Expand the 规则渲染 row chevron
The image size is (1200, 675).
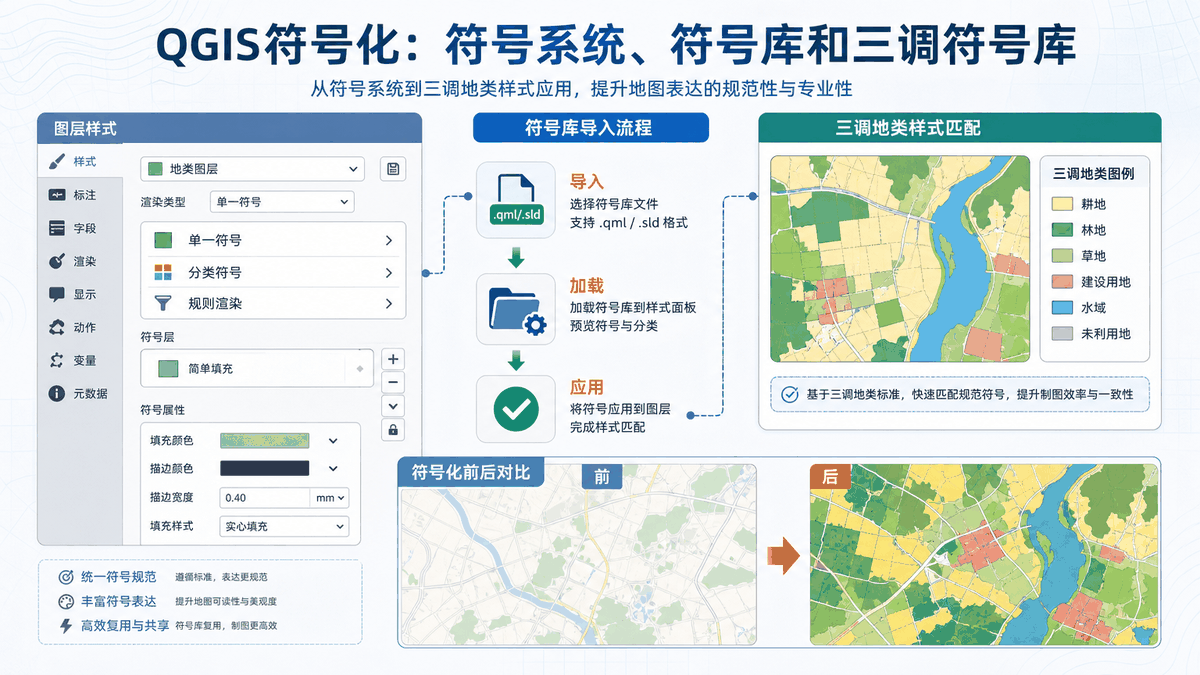point(388,303)
